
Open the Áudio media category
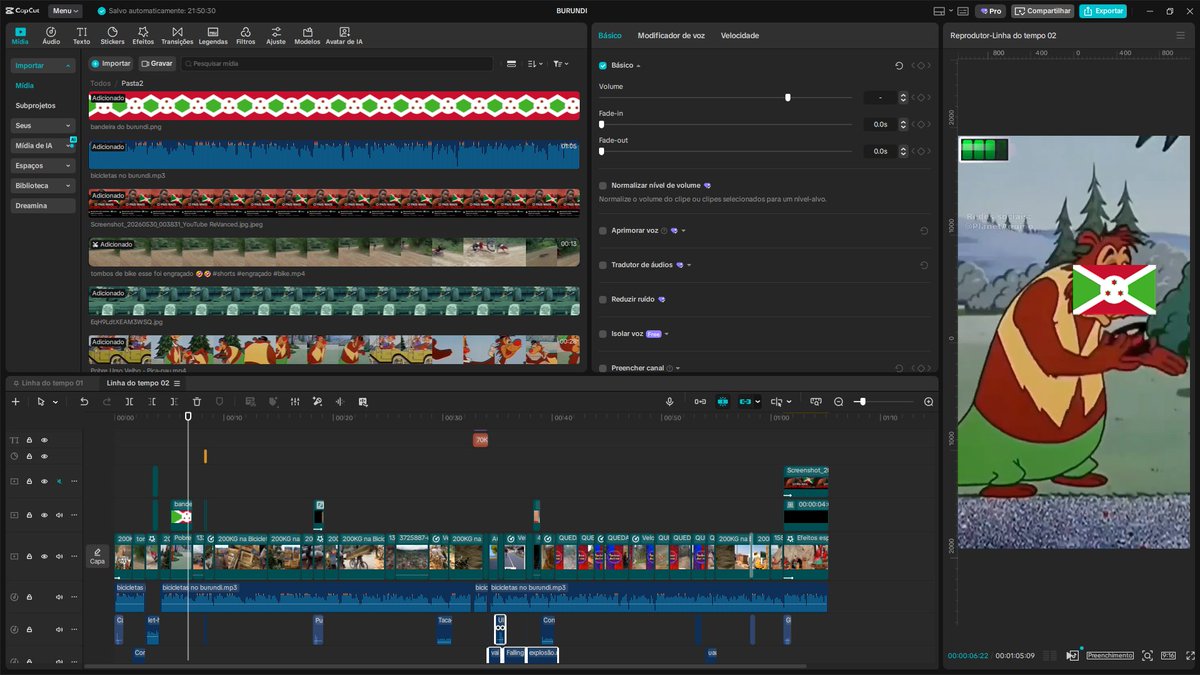(51, 35)
